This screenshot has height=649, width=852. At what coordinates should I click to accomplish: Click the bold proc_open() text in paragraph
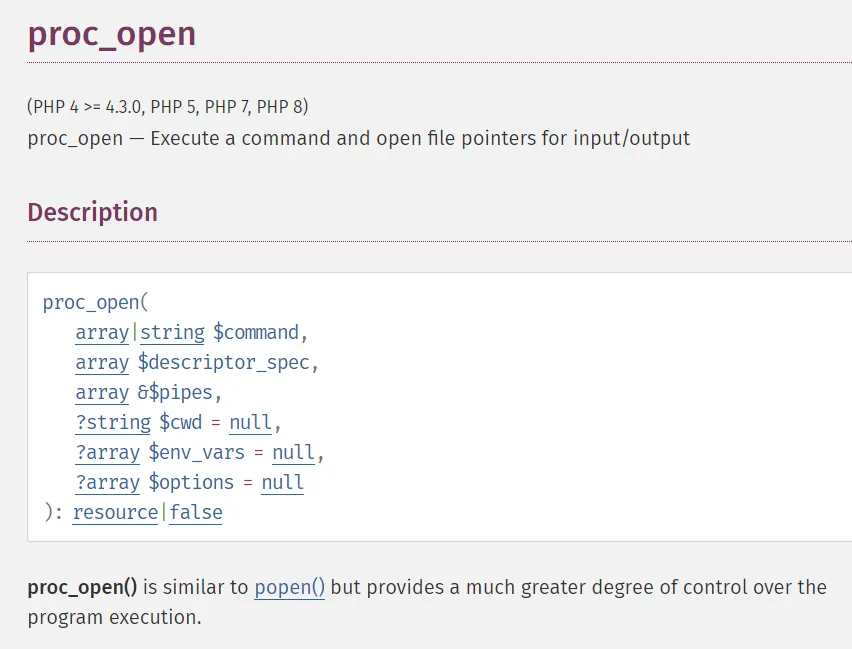point(83,587)
